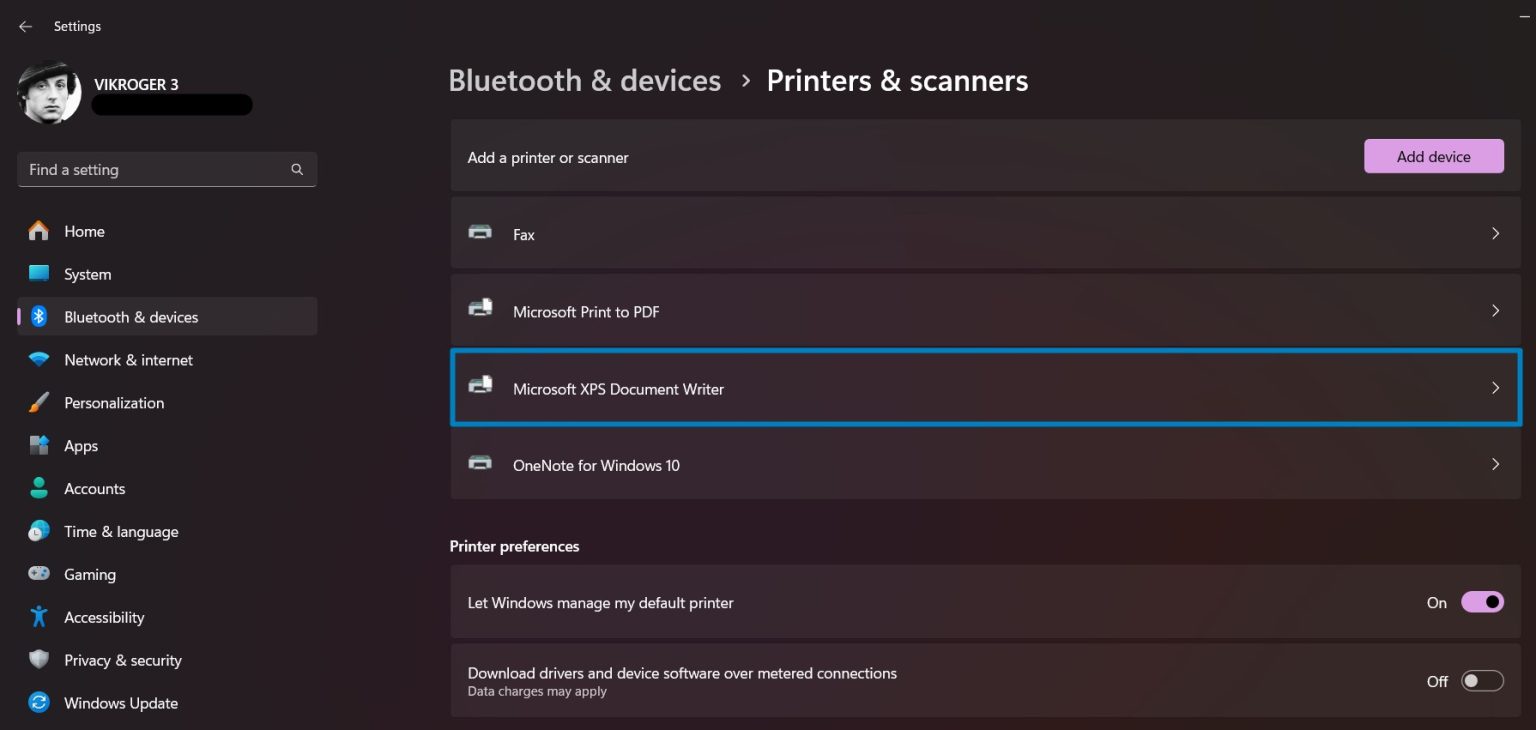This screenshot has width=1536, height=730.
Task: Click the Add device button
Action: (x=1434, y=156)
